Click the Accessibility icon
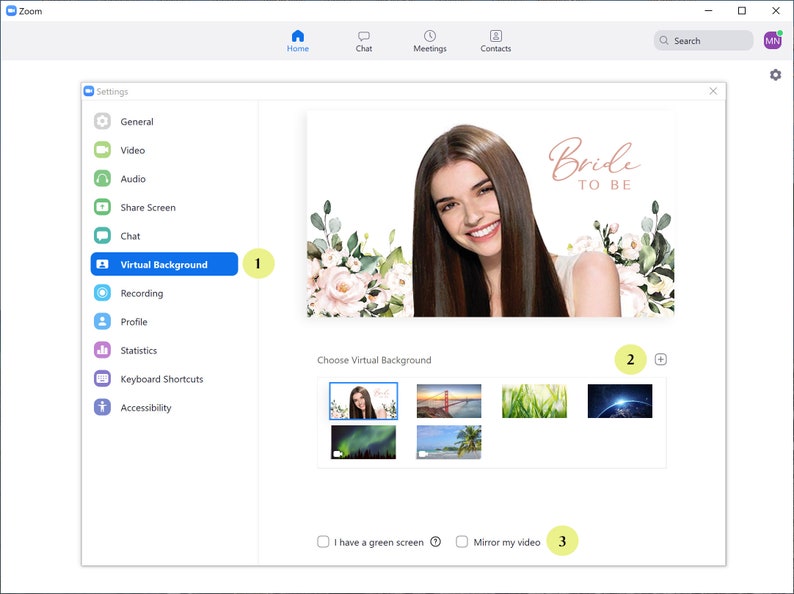Viewport: 794px width, 594px height. point(102,407)
